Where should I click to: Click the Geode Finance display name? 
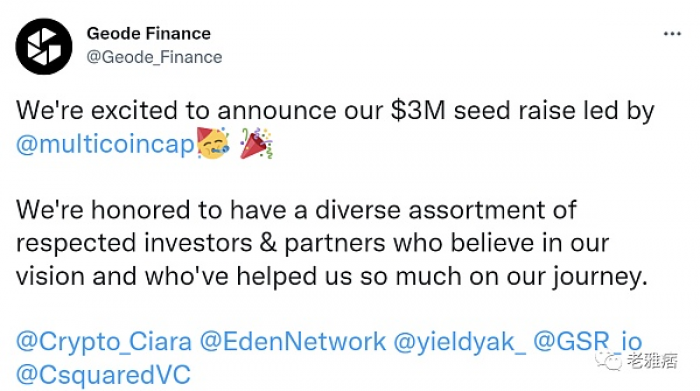149,33
